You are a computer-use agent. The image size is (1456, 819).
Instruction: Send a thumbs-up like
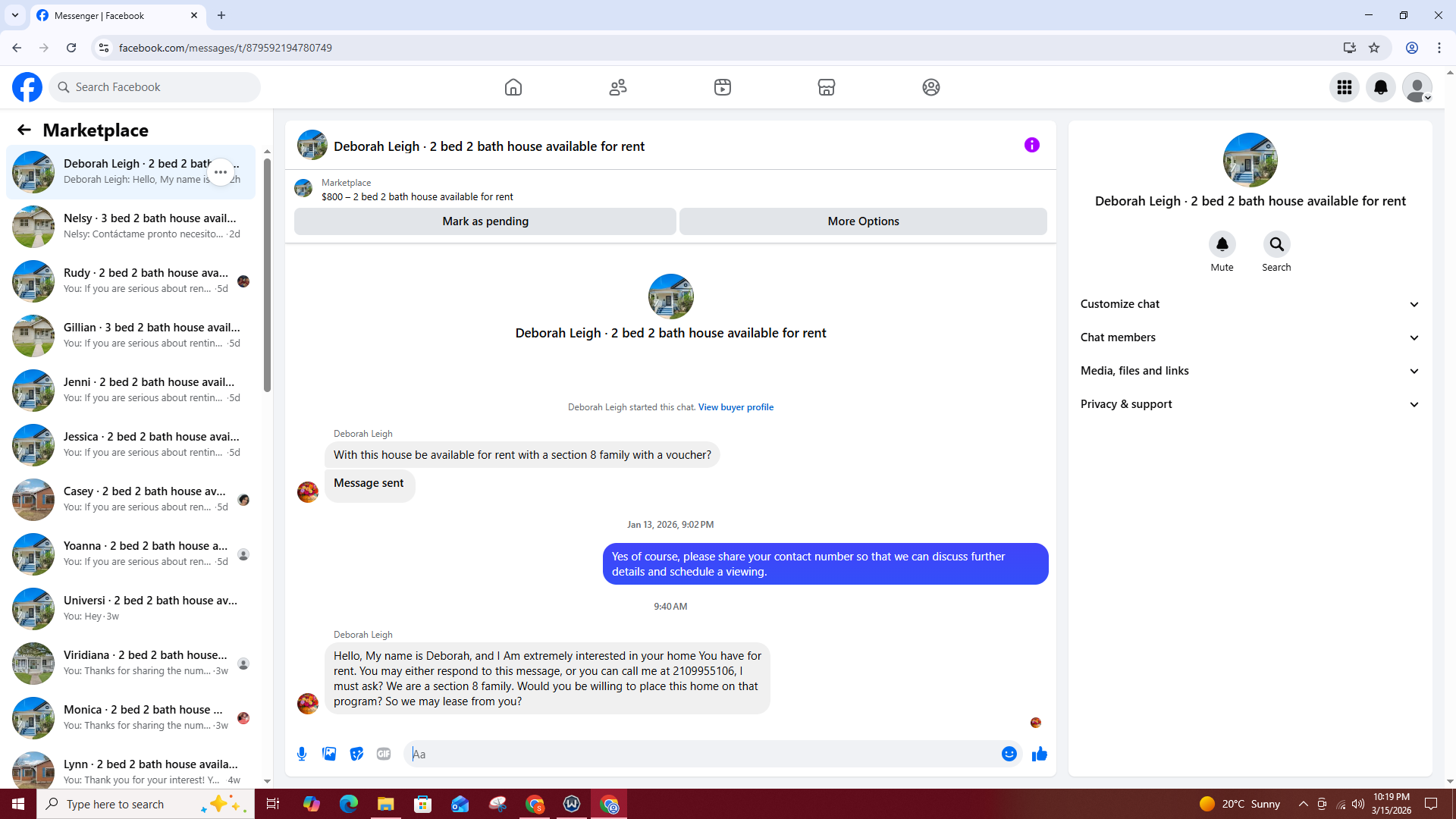coord(1040,754)
